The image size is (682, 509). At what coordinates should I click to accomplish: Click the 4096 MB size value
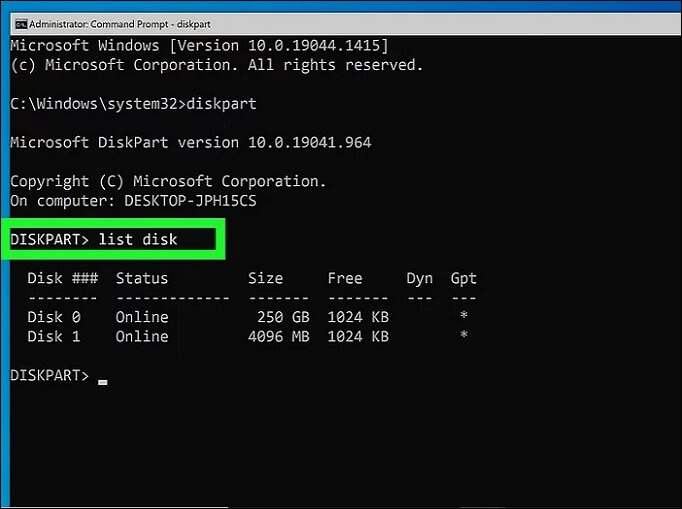coord(279,336)
